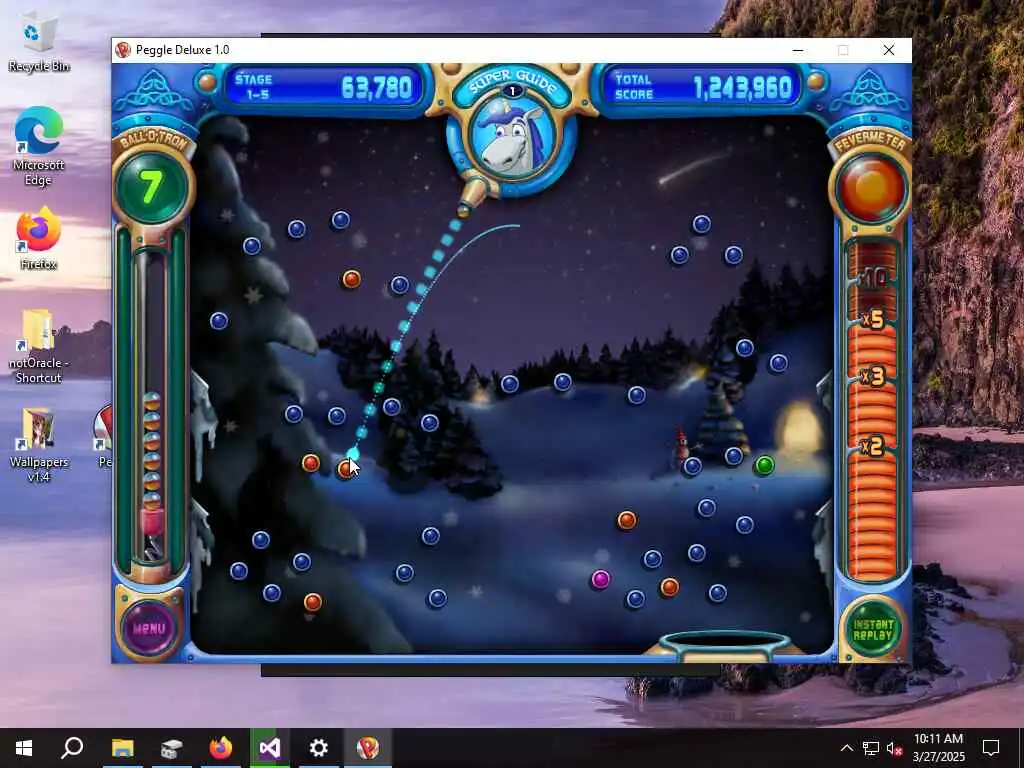
Task: Click the Fevermeter orange orb
Action: (871, 189)
